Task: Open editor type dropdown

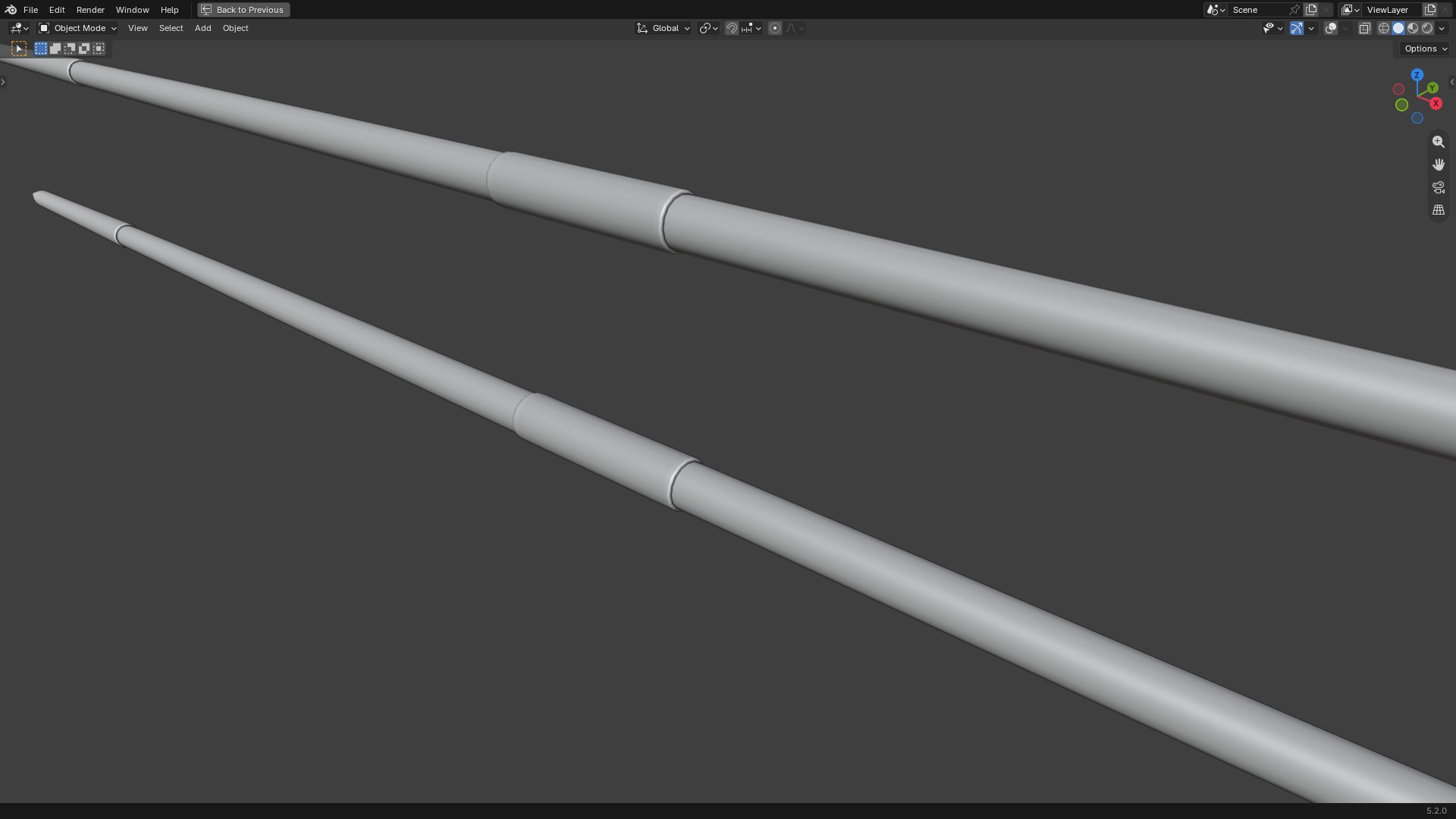Action: click(x=19, y=28)
